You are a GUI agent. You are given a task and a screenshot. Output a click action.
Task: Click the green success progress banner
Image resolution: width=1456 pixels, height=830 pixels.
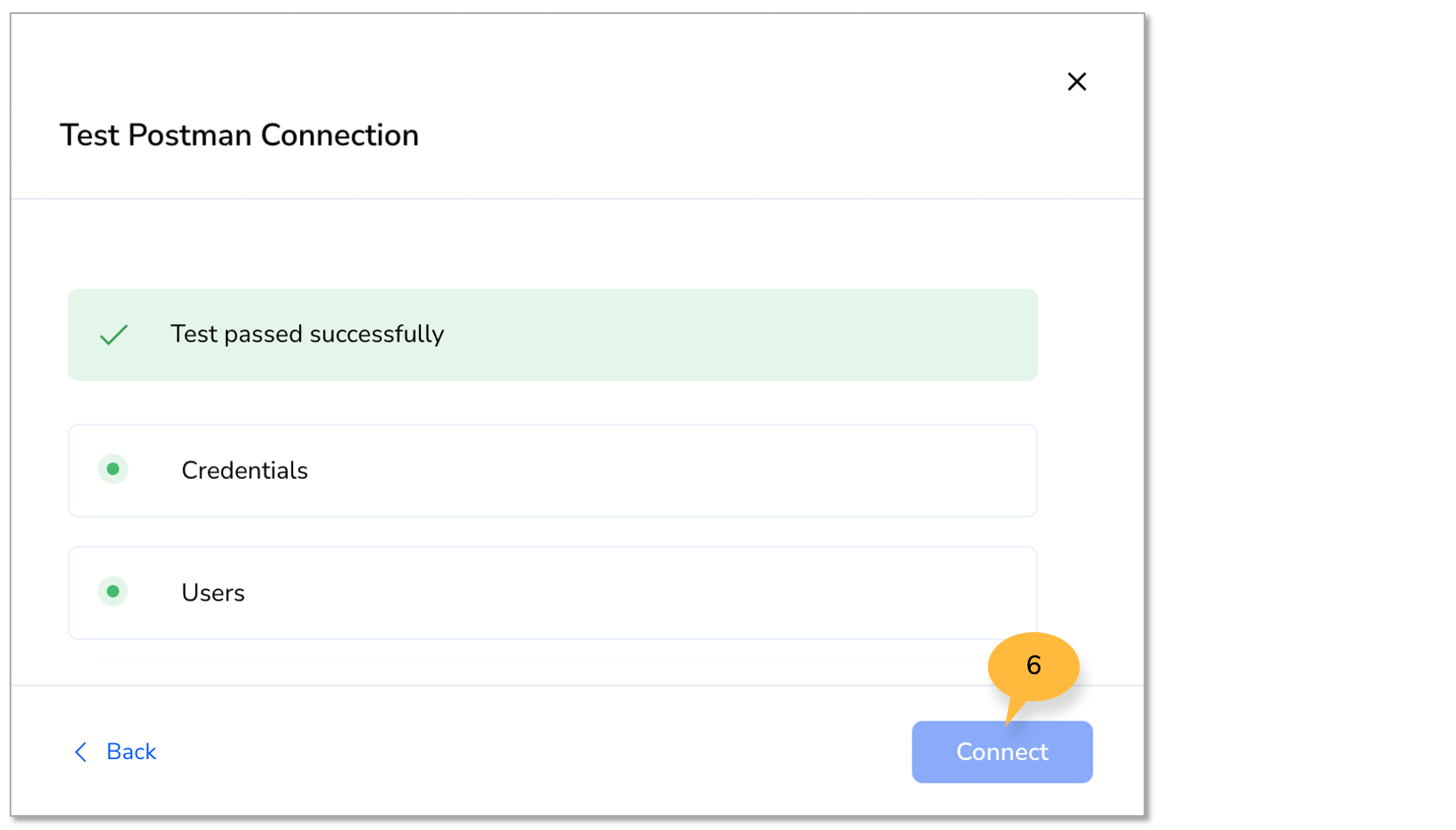[551, 334]
